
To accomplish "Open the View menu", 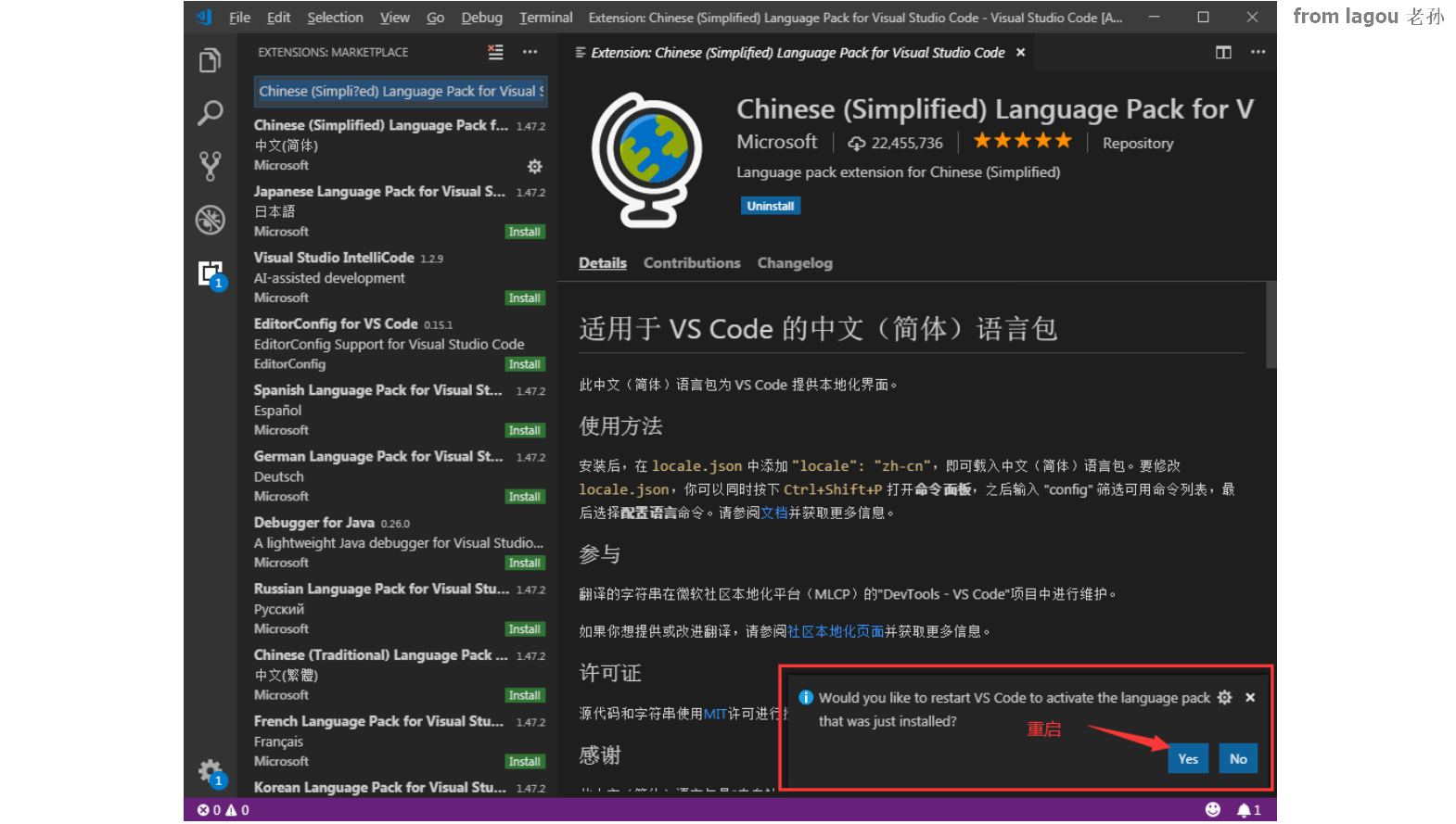I will click(394, 17).
